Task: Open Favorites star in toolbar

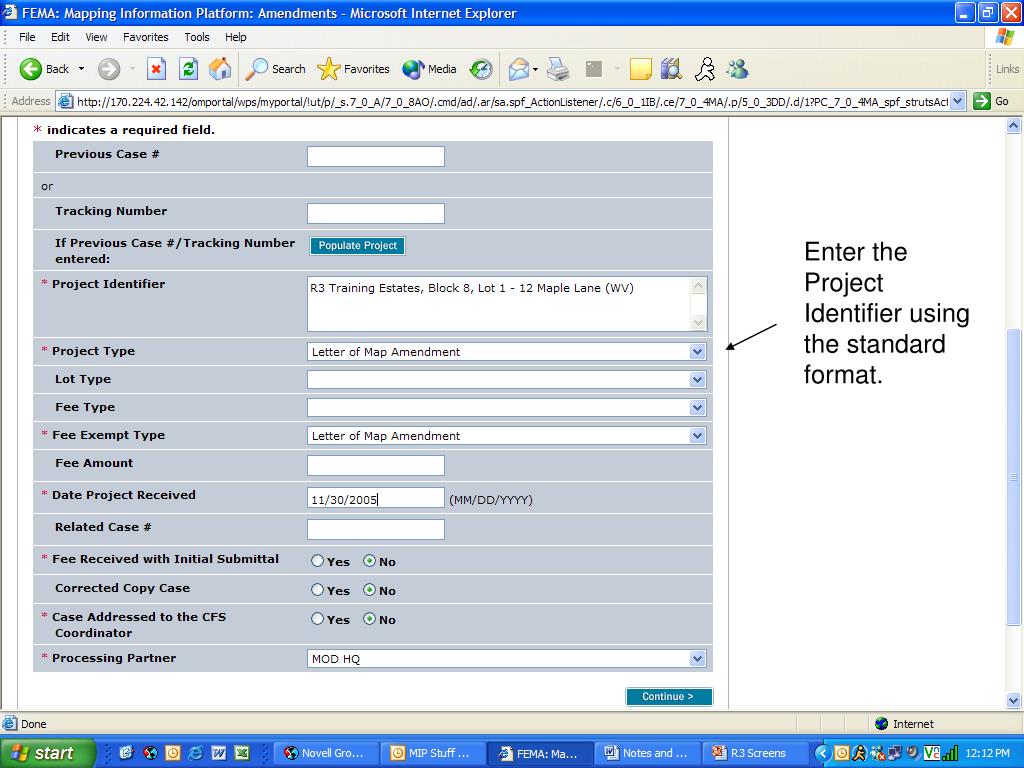Action: click(353, 69)
